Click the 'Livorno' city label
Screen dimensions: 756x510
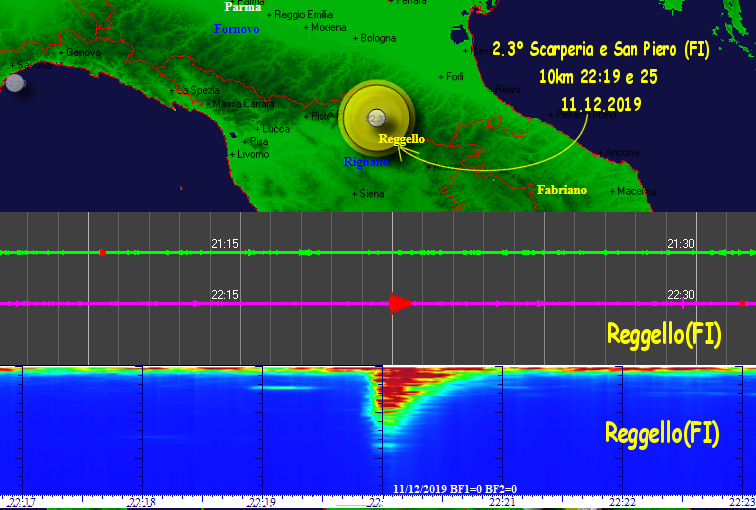tap(253, 154)
